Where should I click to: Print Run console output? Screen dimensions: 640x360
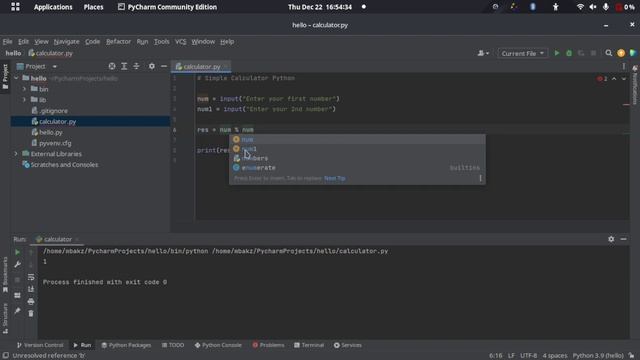click(x=31, y=301)
